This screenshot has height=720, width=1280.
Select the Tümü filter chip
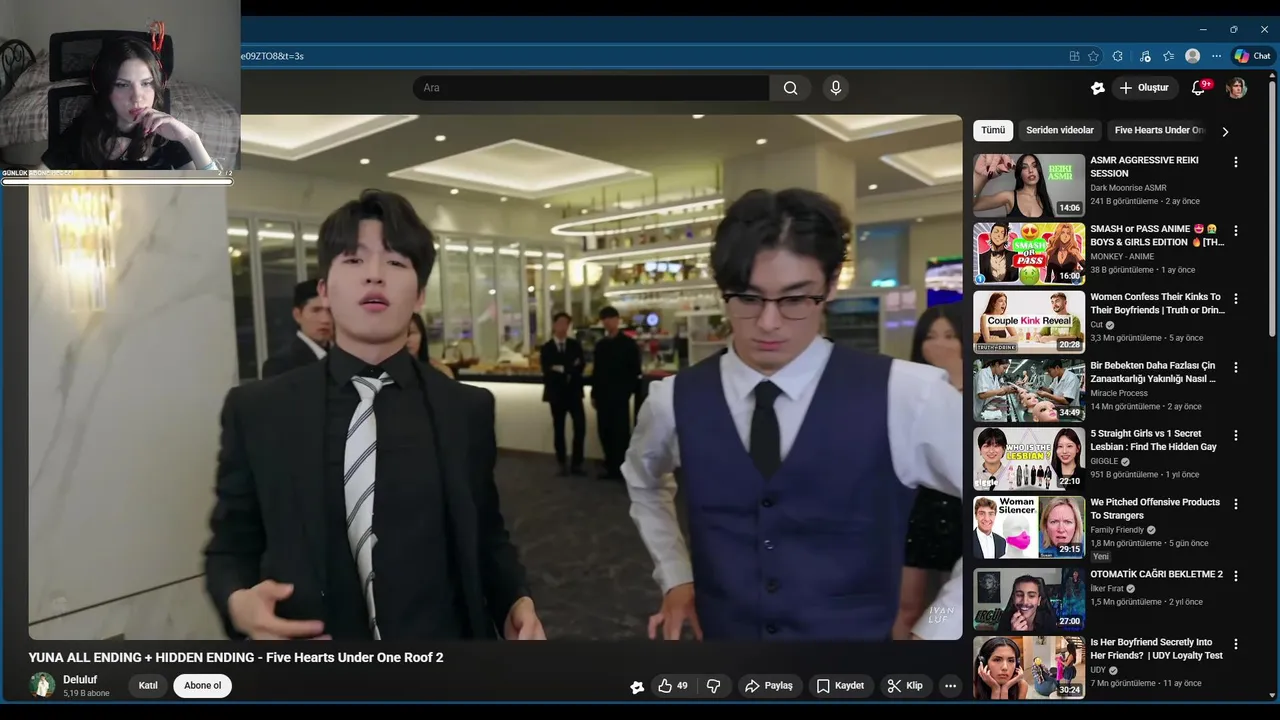pyautogui.click(x=993, y=130)
